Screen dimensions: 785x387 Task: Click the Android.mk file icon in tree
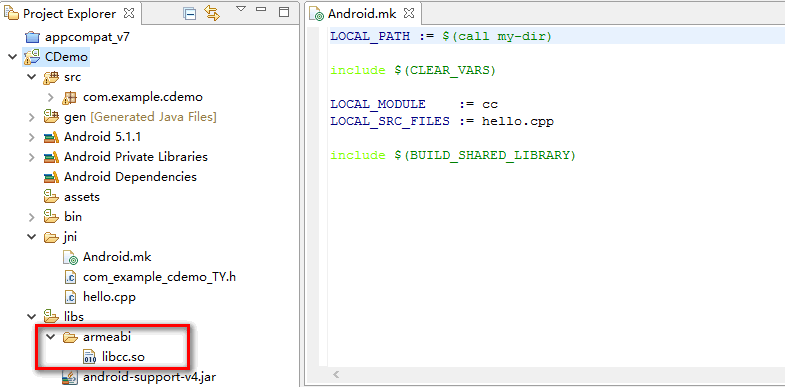[x=71, y=257]
